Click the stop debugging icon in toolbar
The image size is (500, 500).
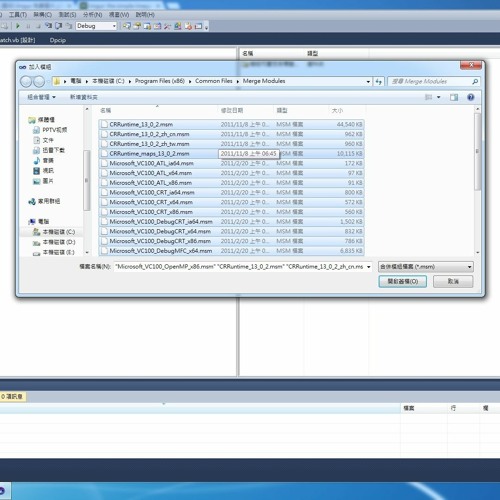click(x=38, y=26)
